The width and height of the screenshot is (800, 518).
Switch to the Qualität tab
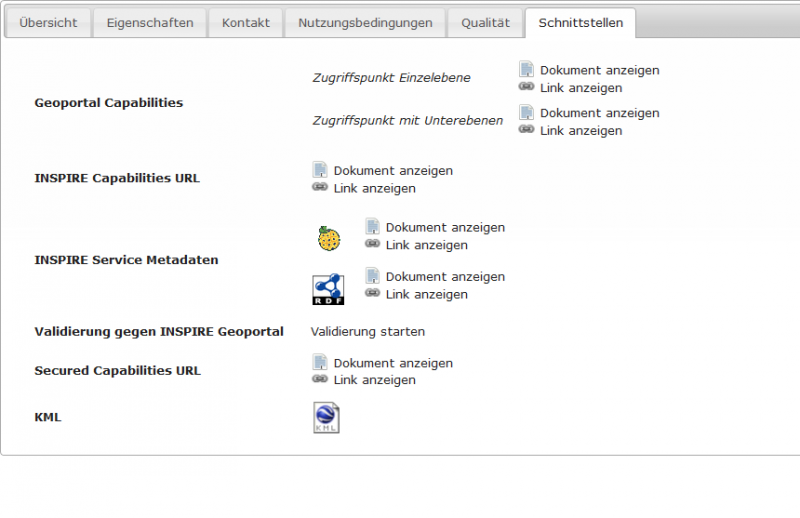(485, 23)
